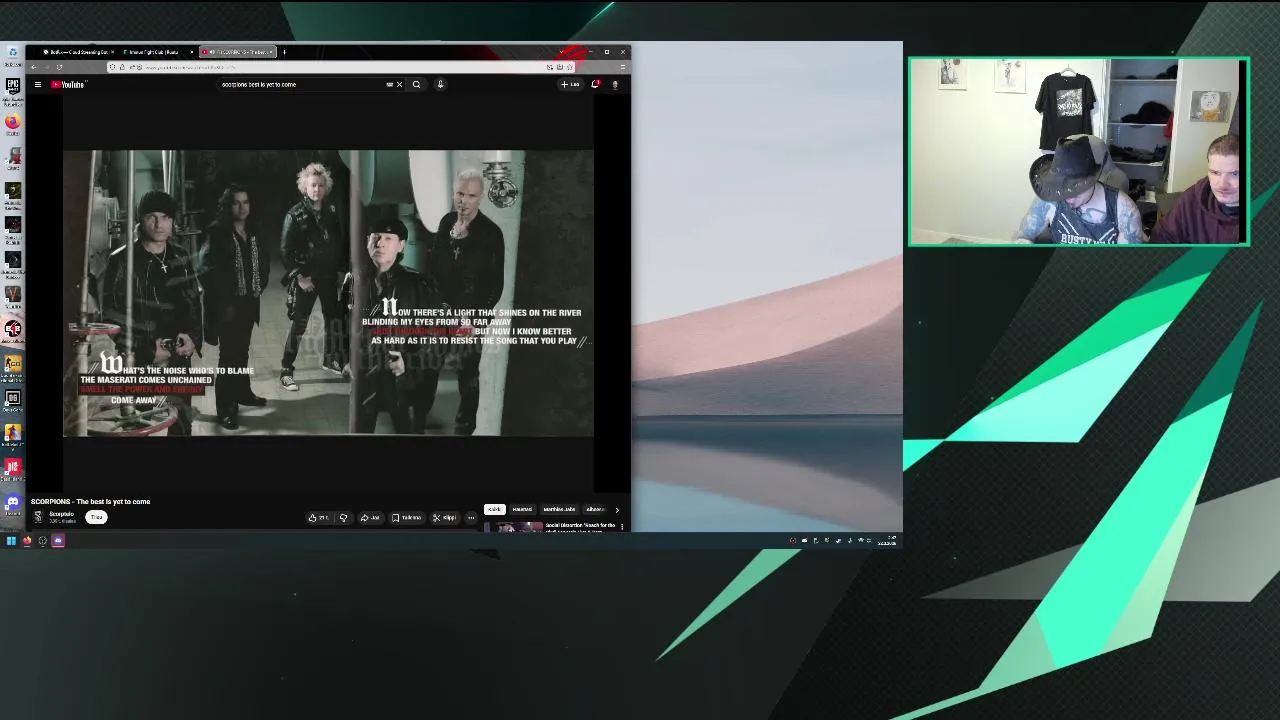This screenshot has width=1280, height=720.
Task: Open the Scorpions channel name link
Action: (x=61, y=514)
